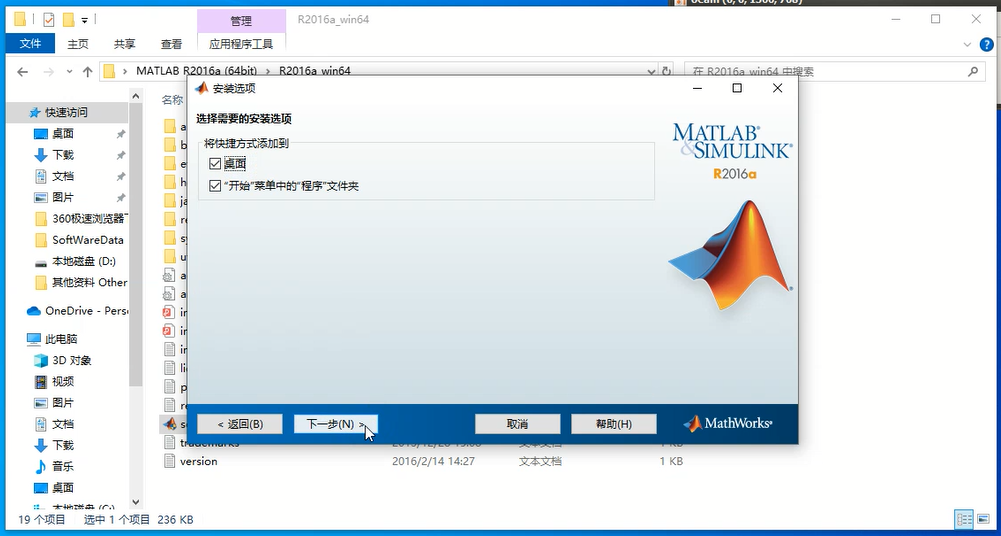
Task: Select the 管理 contextual tab
Action: coord(241,21)
